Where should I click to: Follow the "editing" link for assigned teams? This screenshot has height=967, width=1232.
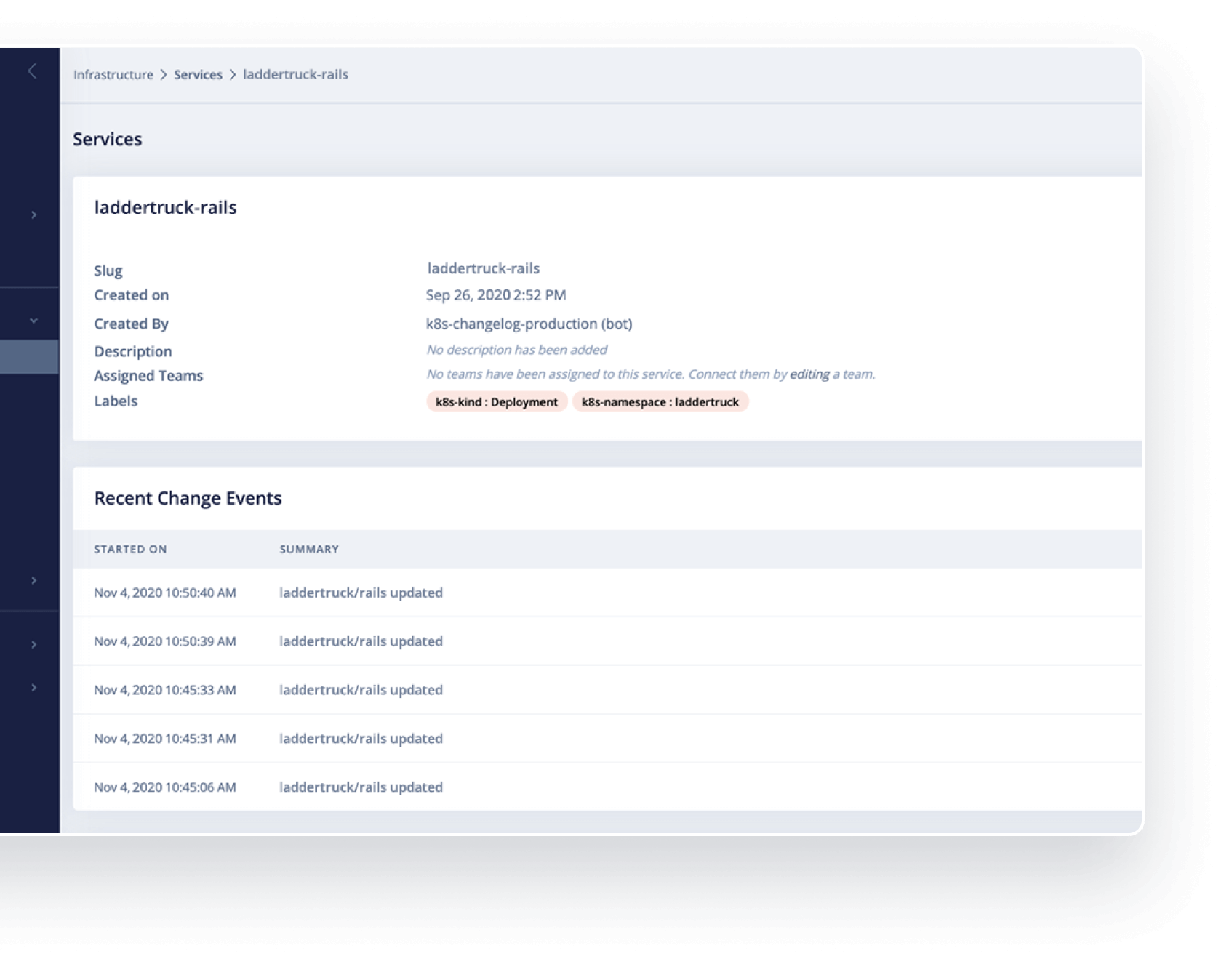[809, 374]
